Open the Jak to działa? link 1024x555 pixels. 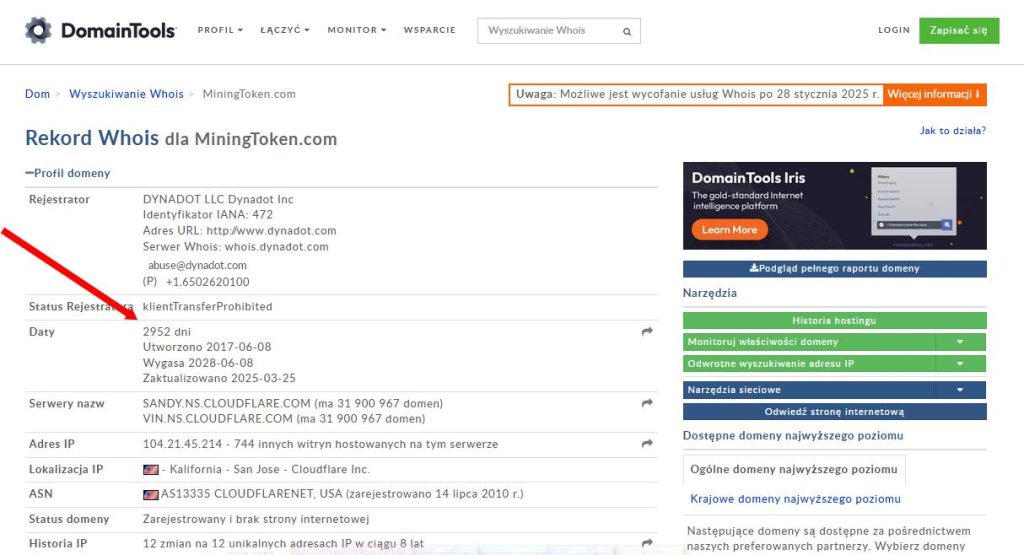pyautogui.click(x=953, y=131)
